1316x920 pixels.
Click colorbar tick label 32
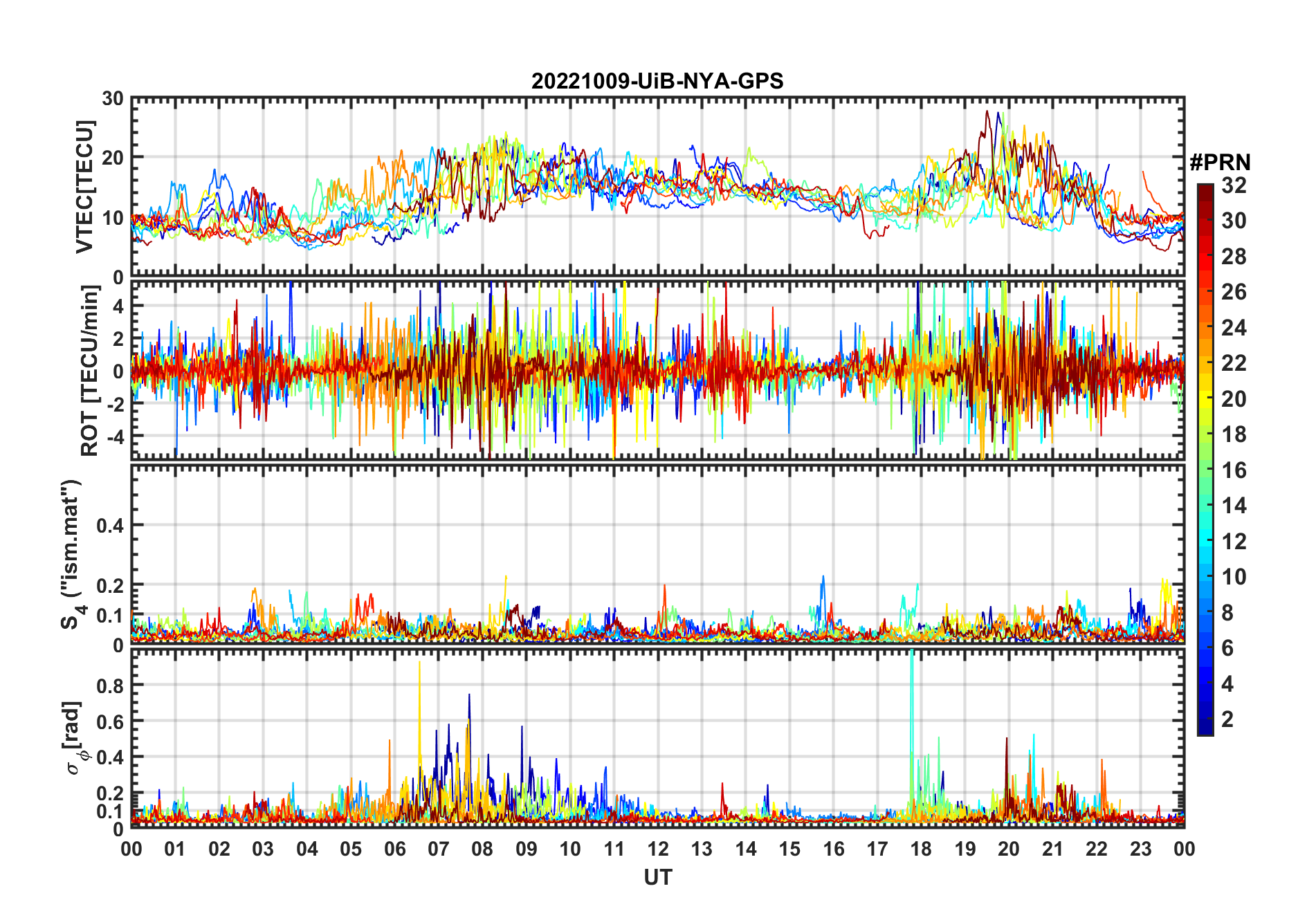point(1234,185)
